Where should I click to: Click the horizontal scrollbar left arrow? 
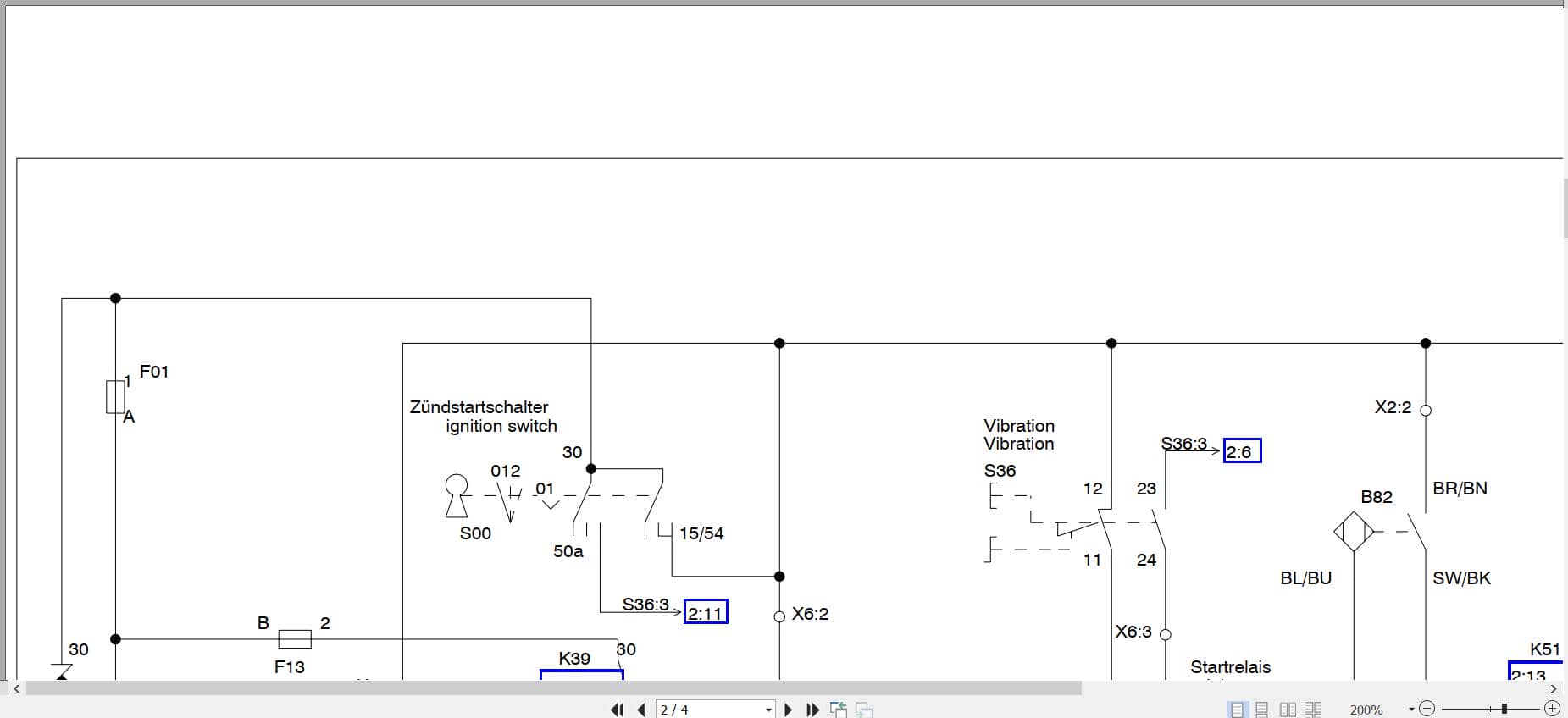16,688
